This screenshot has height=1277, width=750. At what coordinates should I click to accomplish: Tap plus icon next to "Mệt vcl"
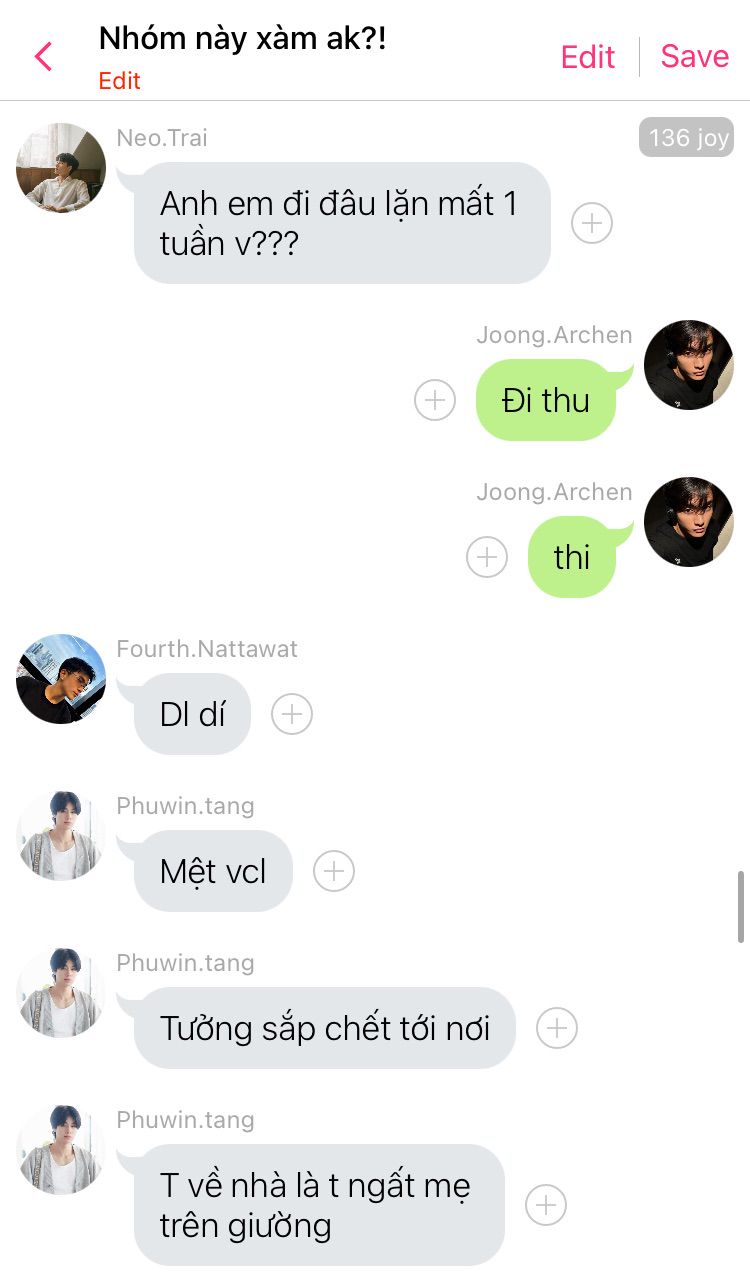coord(334,871)
